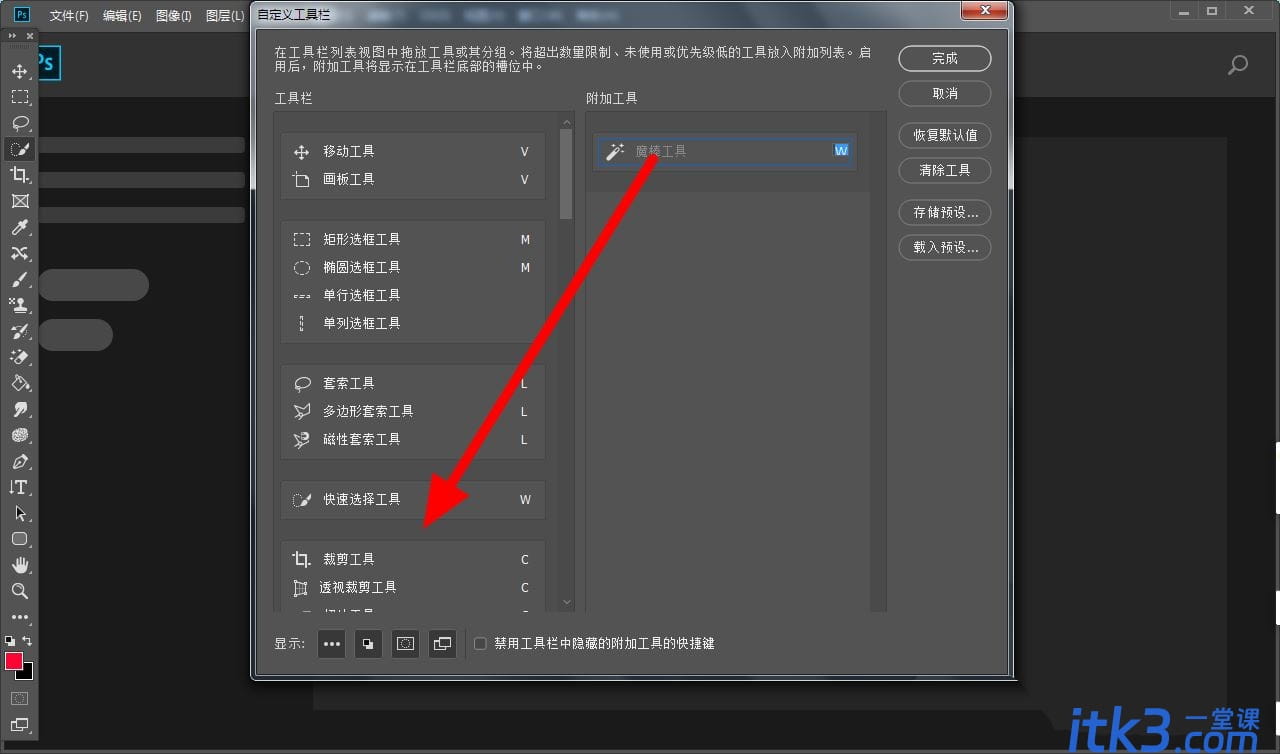Click the 清除工具 button
The image size is (1280, 754).
pyautogui.click(x=945, y=170)
